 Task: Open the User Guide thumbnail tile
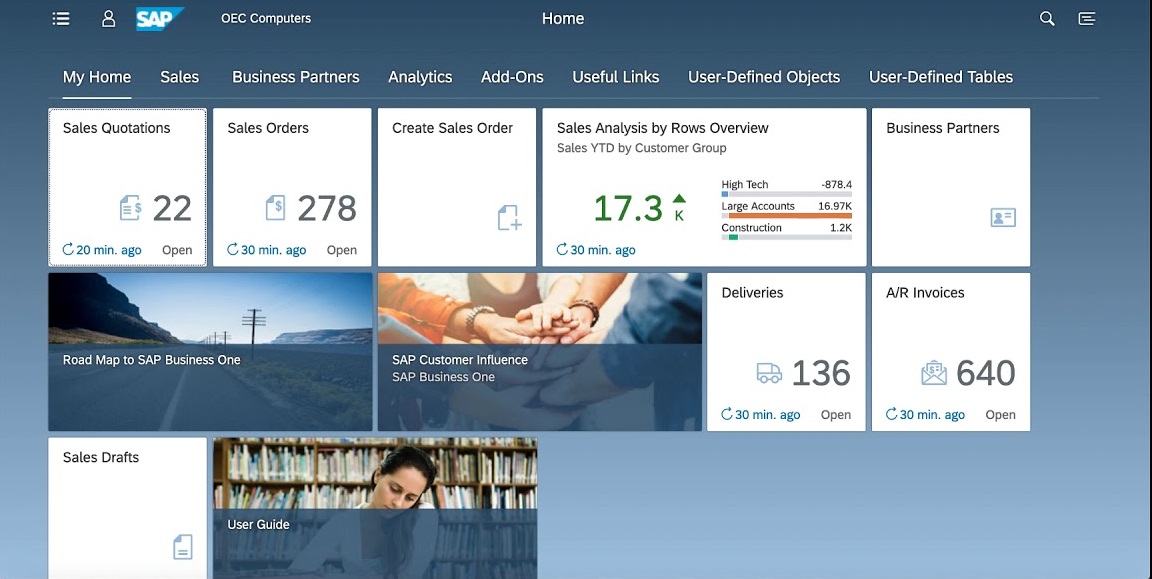[375, 507]
